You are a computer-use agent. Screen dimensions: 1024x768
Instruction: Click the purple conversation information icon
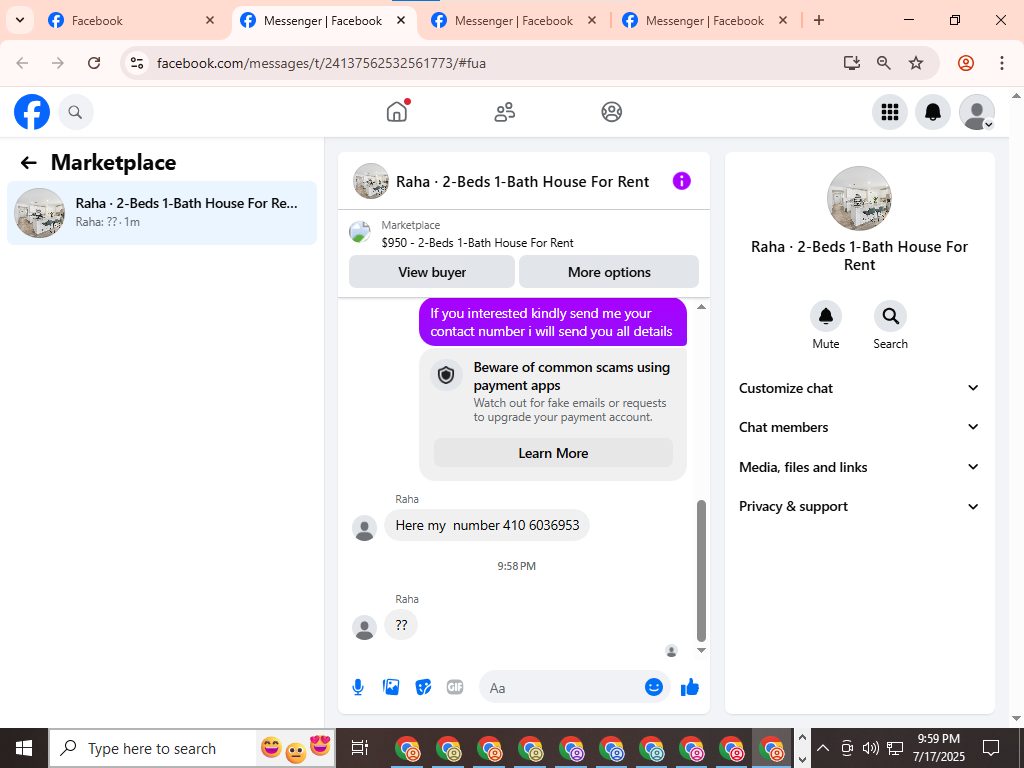(681, 181)
